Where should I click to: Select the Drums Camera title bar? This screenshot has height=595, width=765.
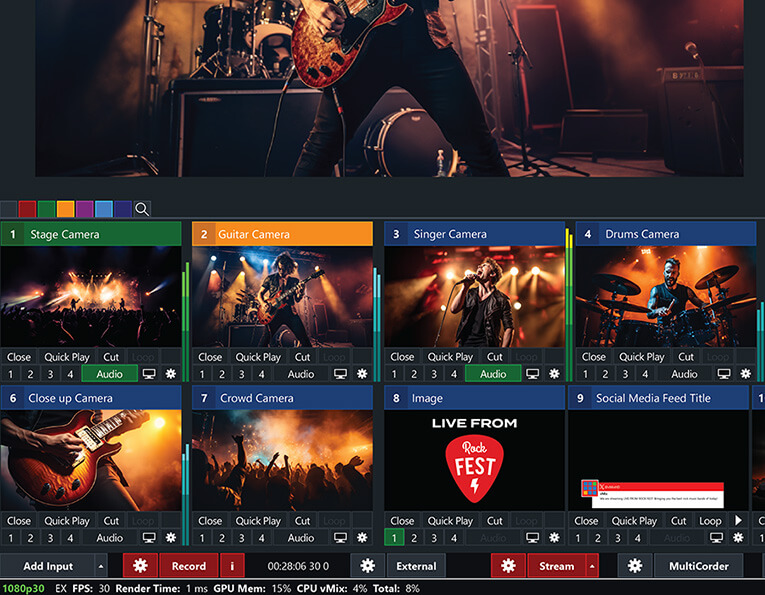(x=666, y=234)
